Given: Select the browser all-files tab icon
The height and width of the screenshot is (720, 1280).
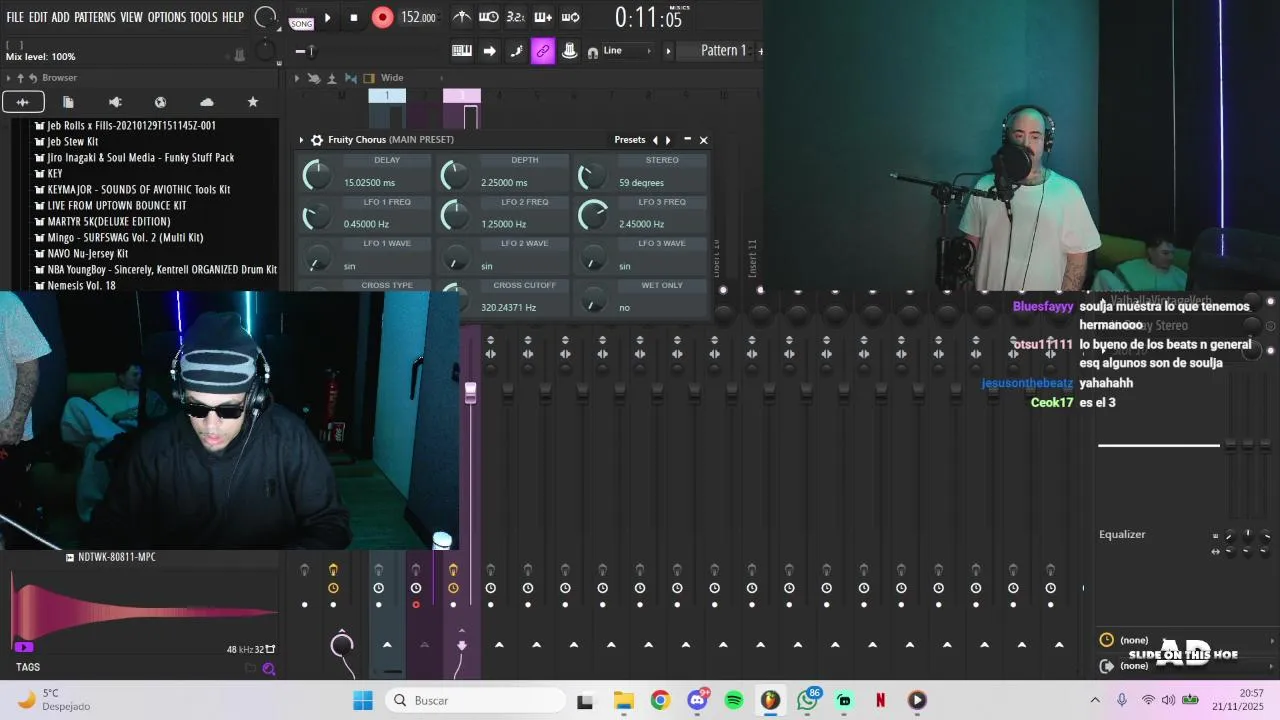Looking at the screenshot, I should coord(23,102).
